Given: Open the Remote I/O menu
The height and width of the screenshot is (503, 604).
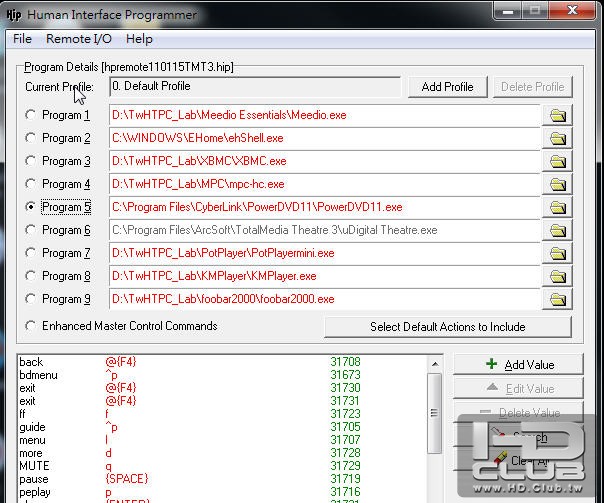Looking at the screenshot, I should [x=79, y=39].
